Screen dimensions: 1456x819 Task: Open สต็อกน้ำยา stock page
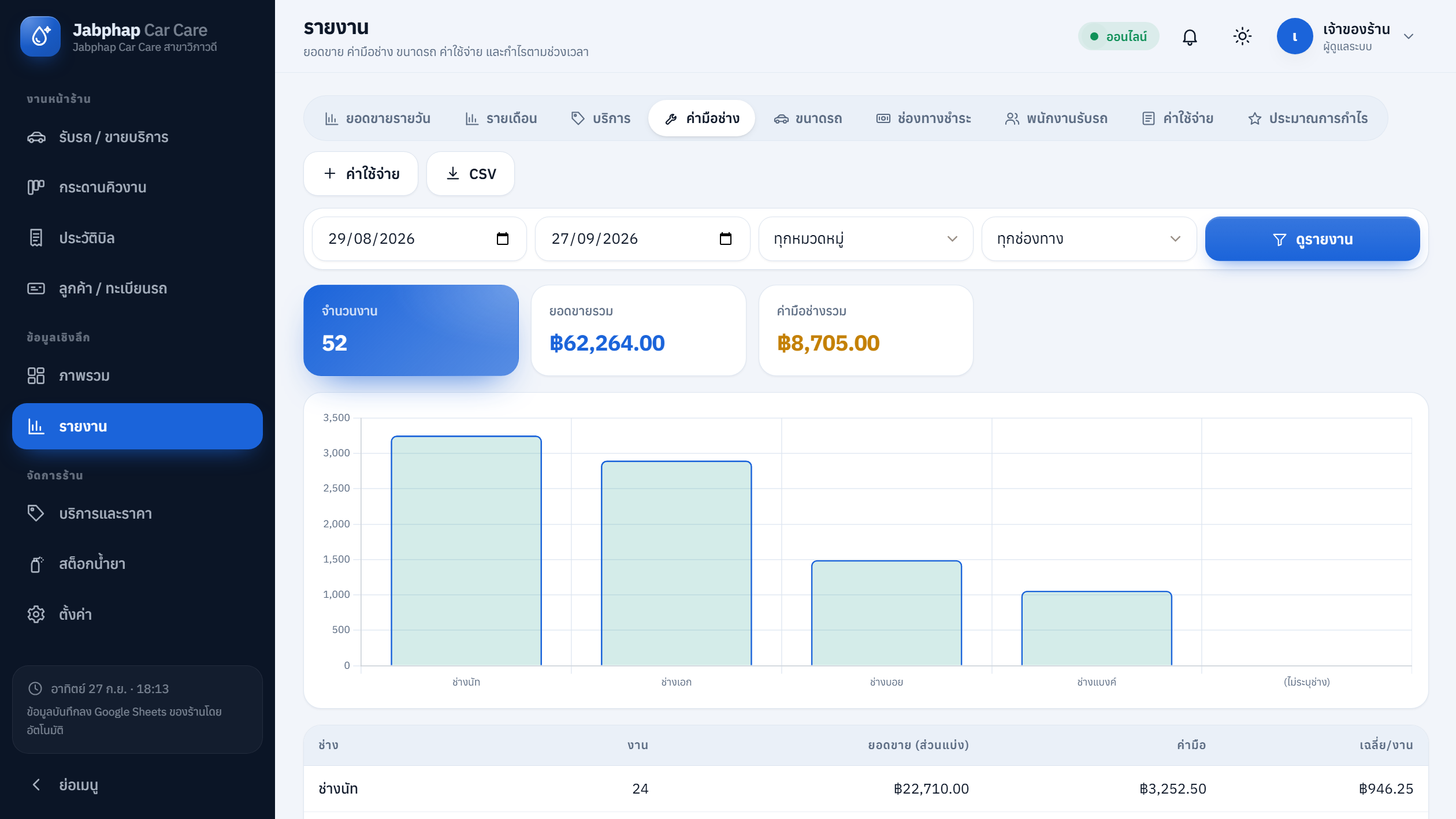(138, 564)
